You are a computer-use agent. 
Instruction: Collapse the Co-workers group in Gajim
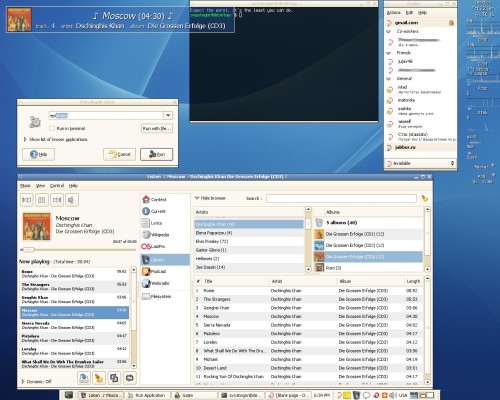click(389, 31)
